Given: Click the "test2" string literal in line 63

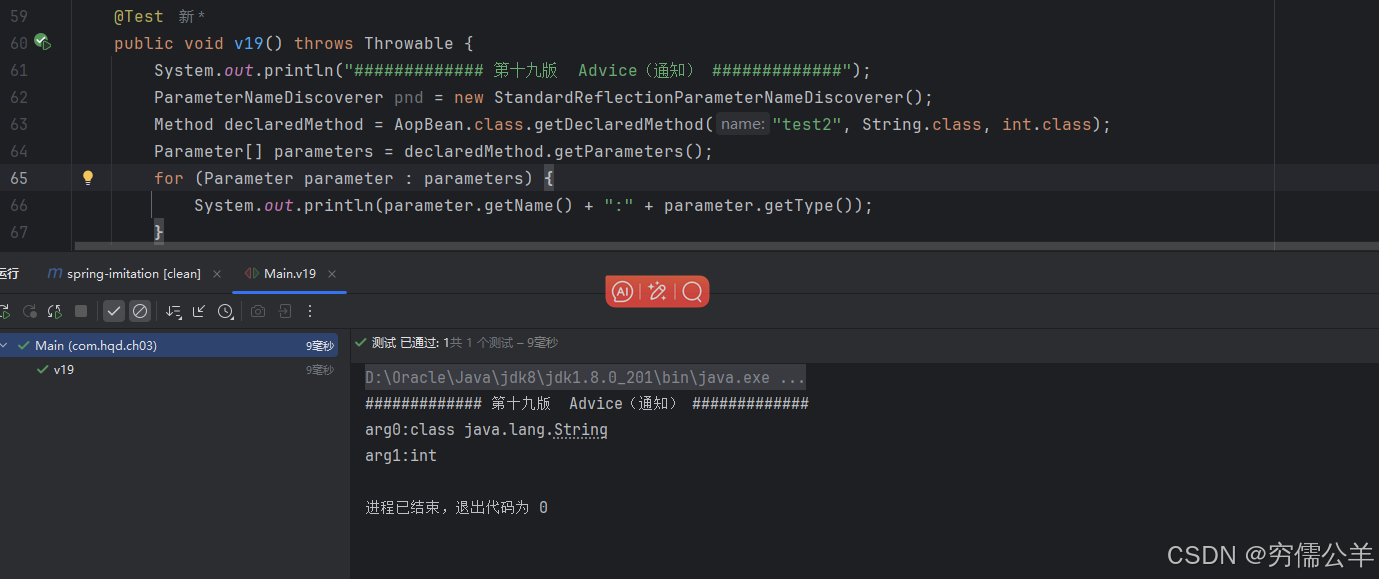Looking at the screenshot, I should [x=808, y=124].
